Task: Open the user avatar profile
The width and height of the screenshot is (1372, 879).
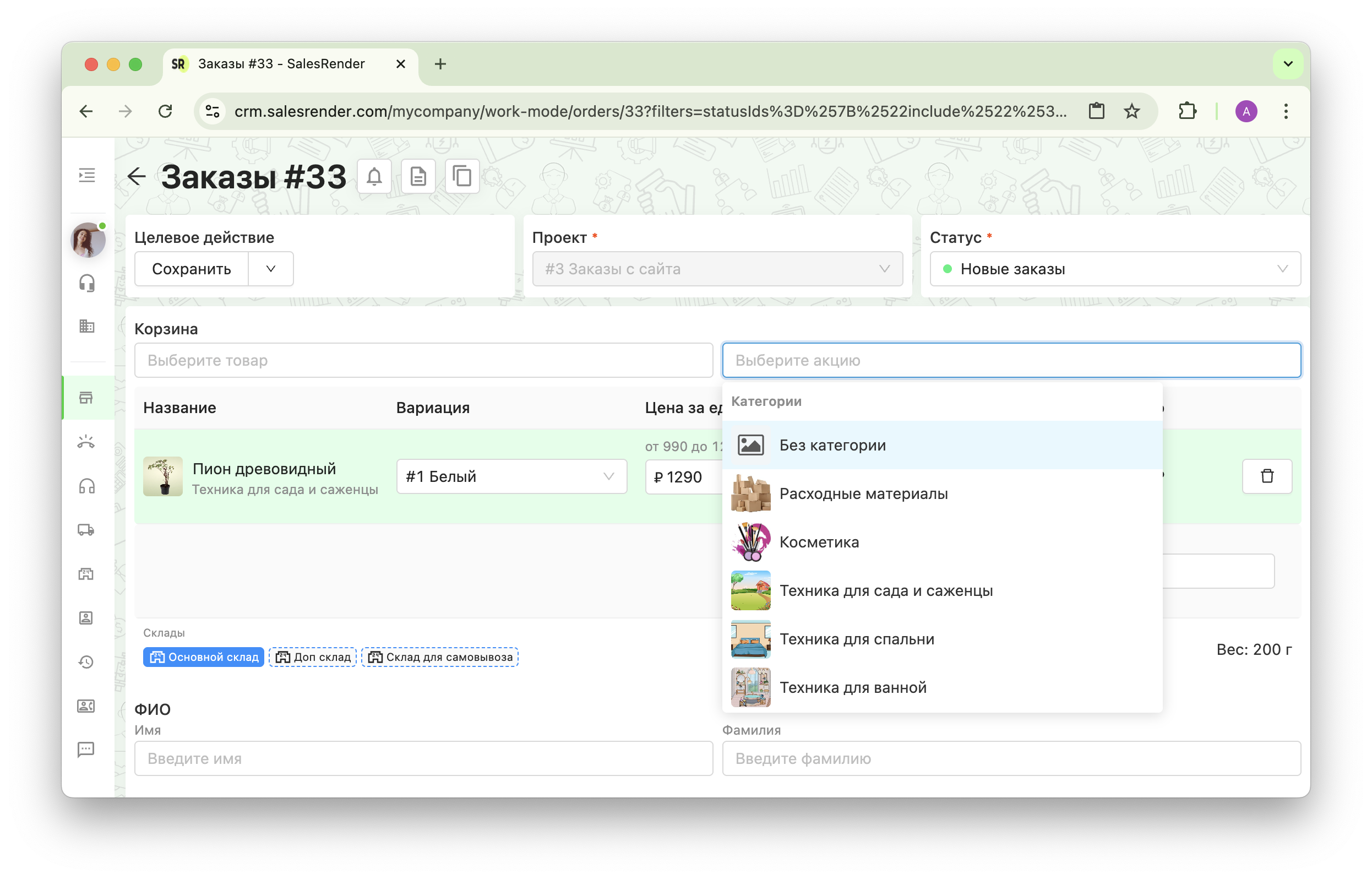Action: point(88,240)
